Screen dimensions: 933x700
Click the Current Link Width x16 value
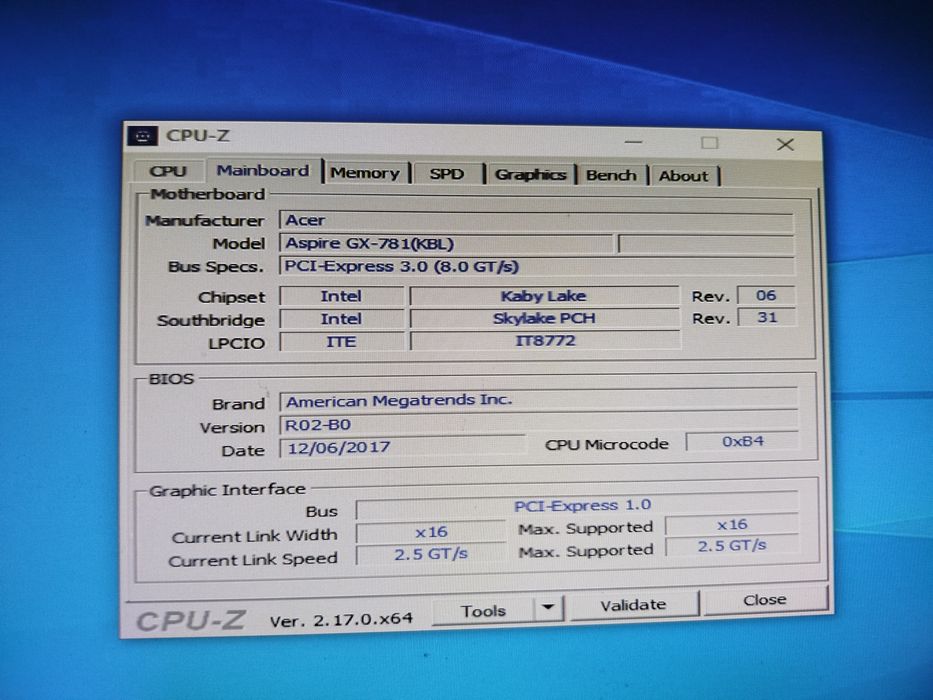[431, 532]
